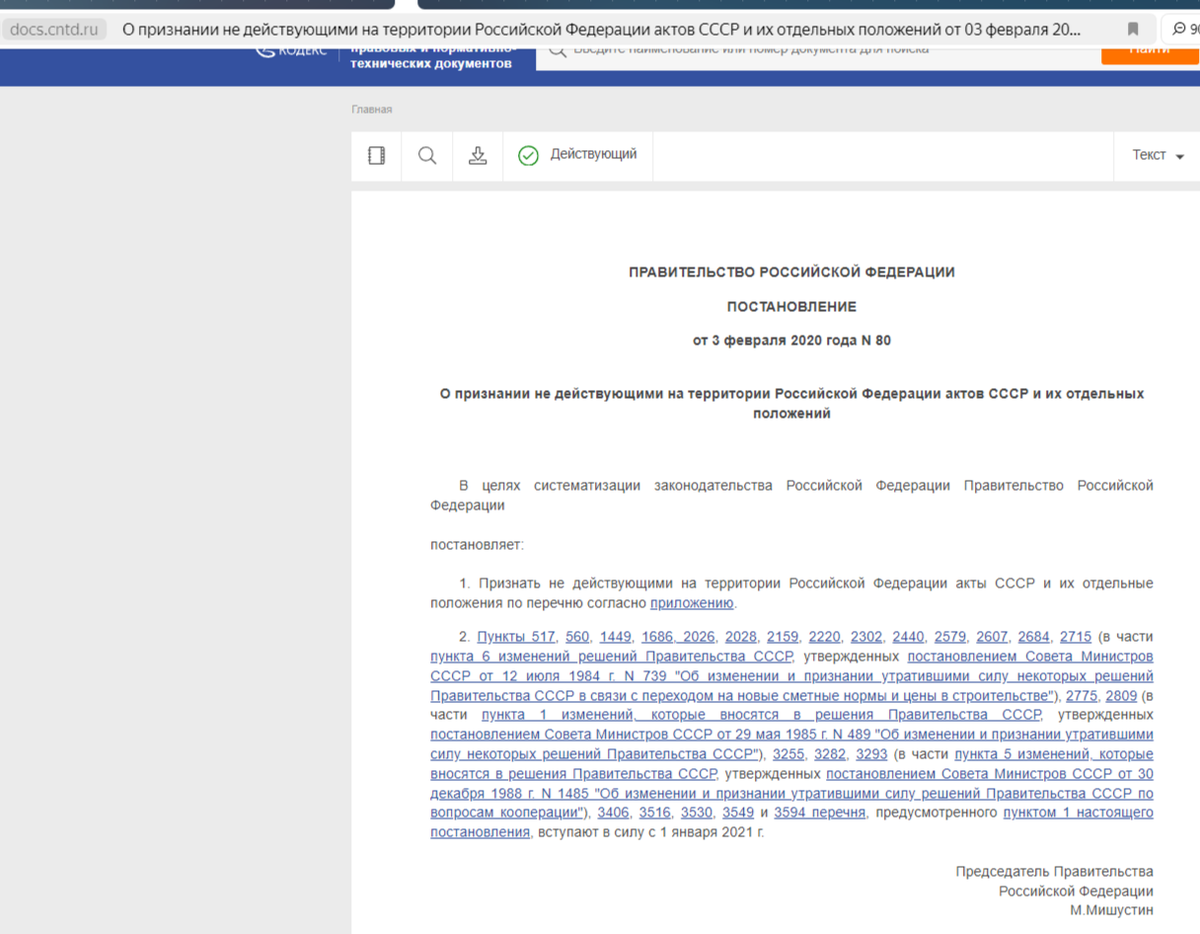This screenshot has height=934, width=1200.
Task: Open the приложению link
Action: (x=692, y=603)
